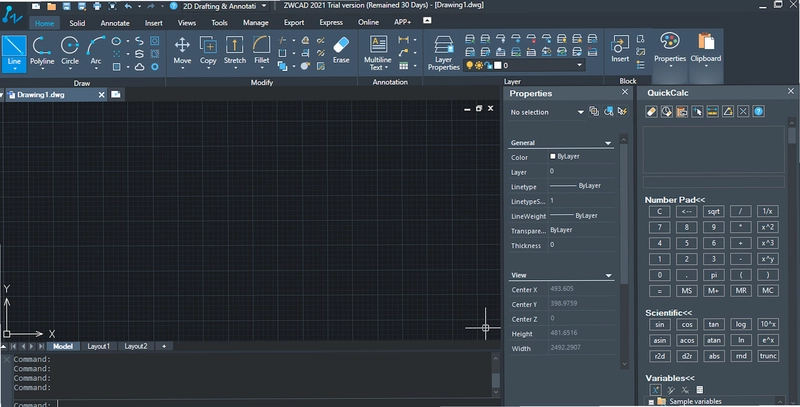Switch to Layout1 tab
This screenshot has width=800, height=407.
98,346
